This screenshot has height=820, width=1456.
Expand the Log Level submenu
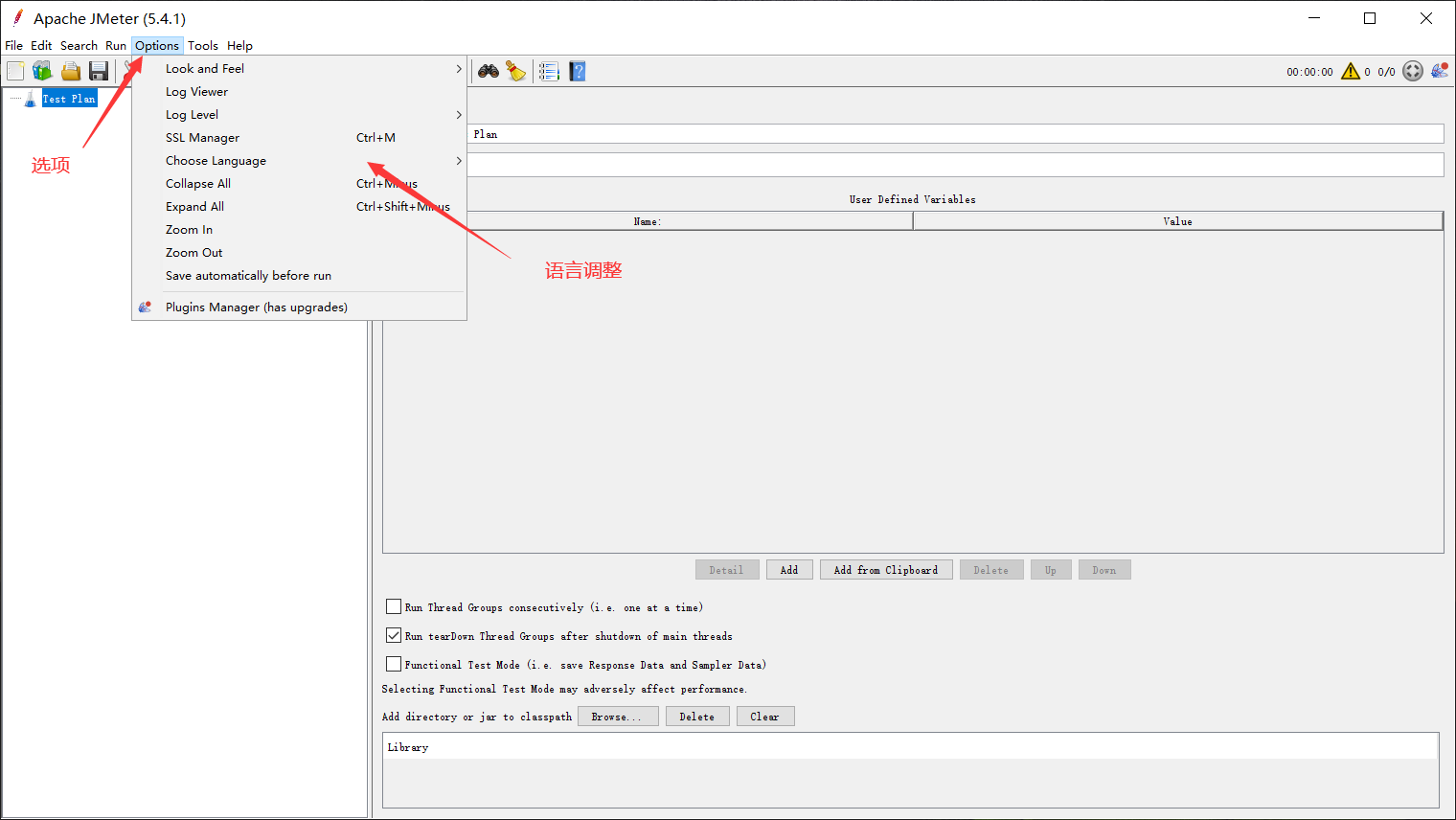click(299, 115)
